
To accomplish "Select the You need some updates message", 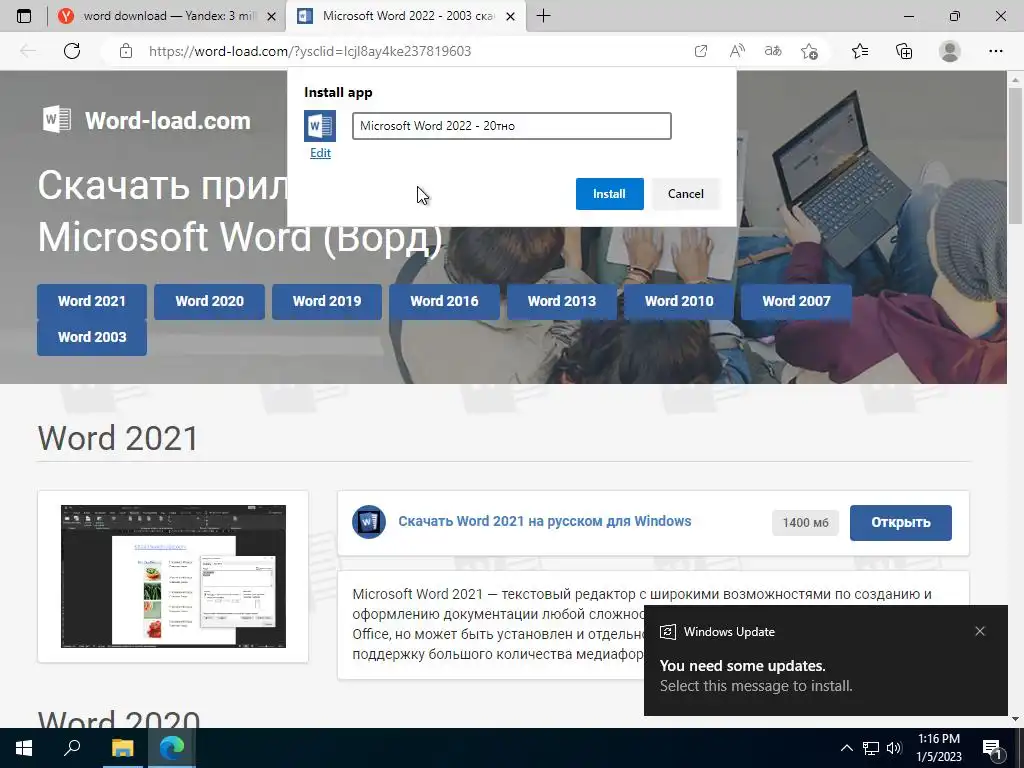I will 743,665.
